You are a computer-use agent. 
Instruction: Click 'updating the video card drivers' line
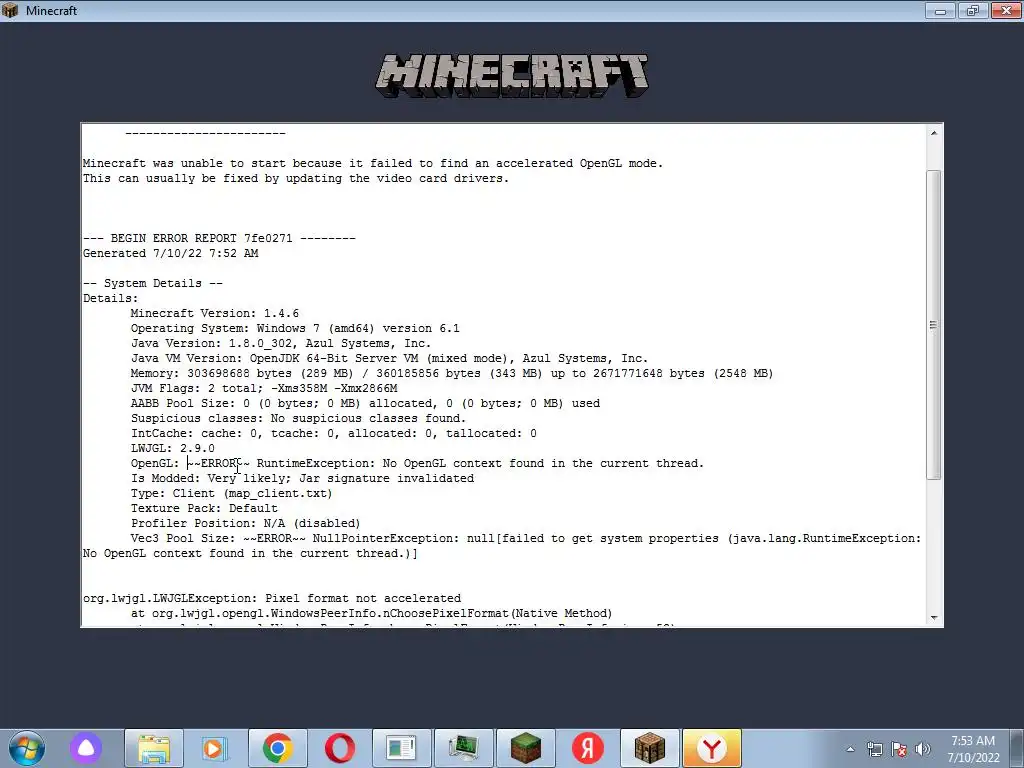[296, 178]
